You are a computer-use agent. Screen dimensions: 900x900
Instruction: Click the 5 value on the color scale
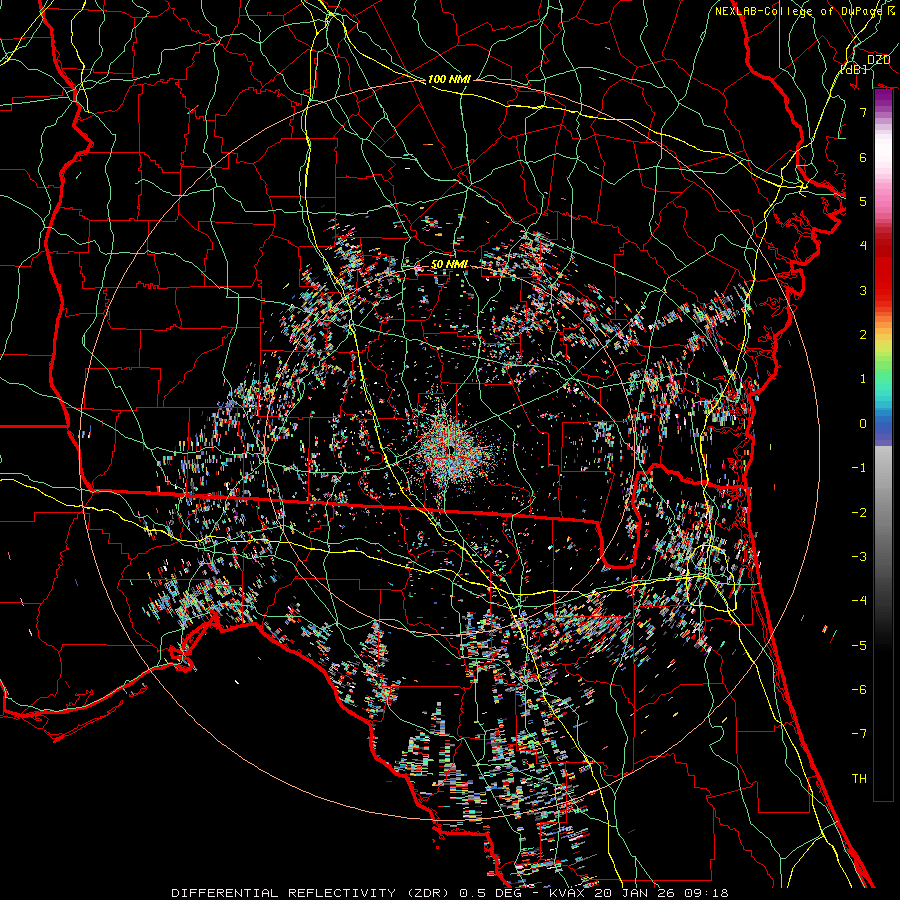[861, 202]
